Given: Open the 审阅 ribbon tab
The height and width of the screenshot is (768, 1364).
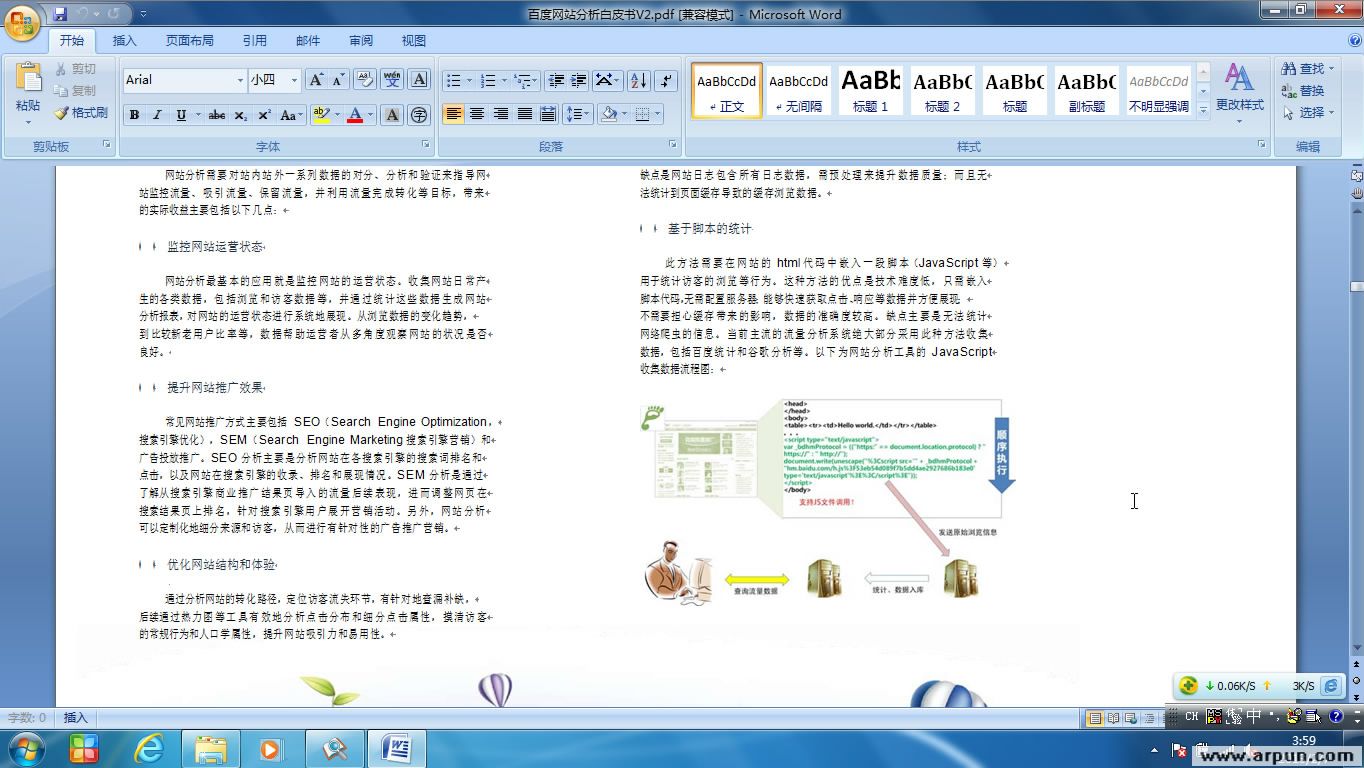Looking at the screenshot, I should (x=361, y=41).
